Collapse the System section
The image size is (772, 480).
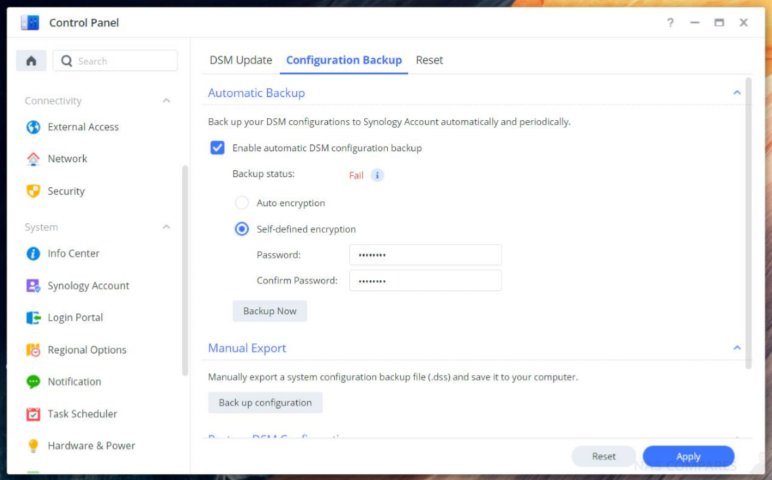pyautogui.click(x=166, y=227)
